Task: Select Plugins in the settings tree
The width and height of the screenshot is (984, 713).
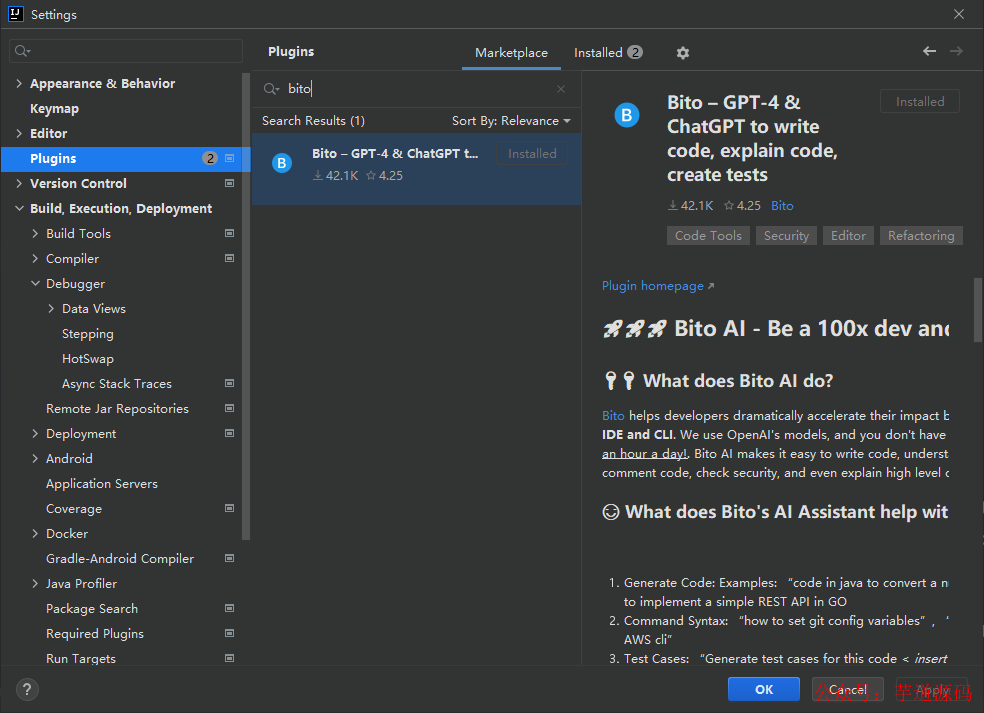Action: tap(126, 159)
